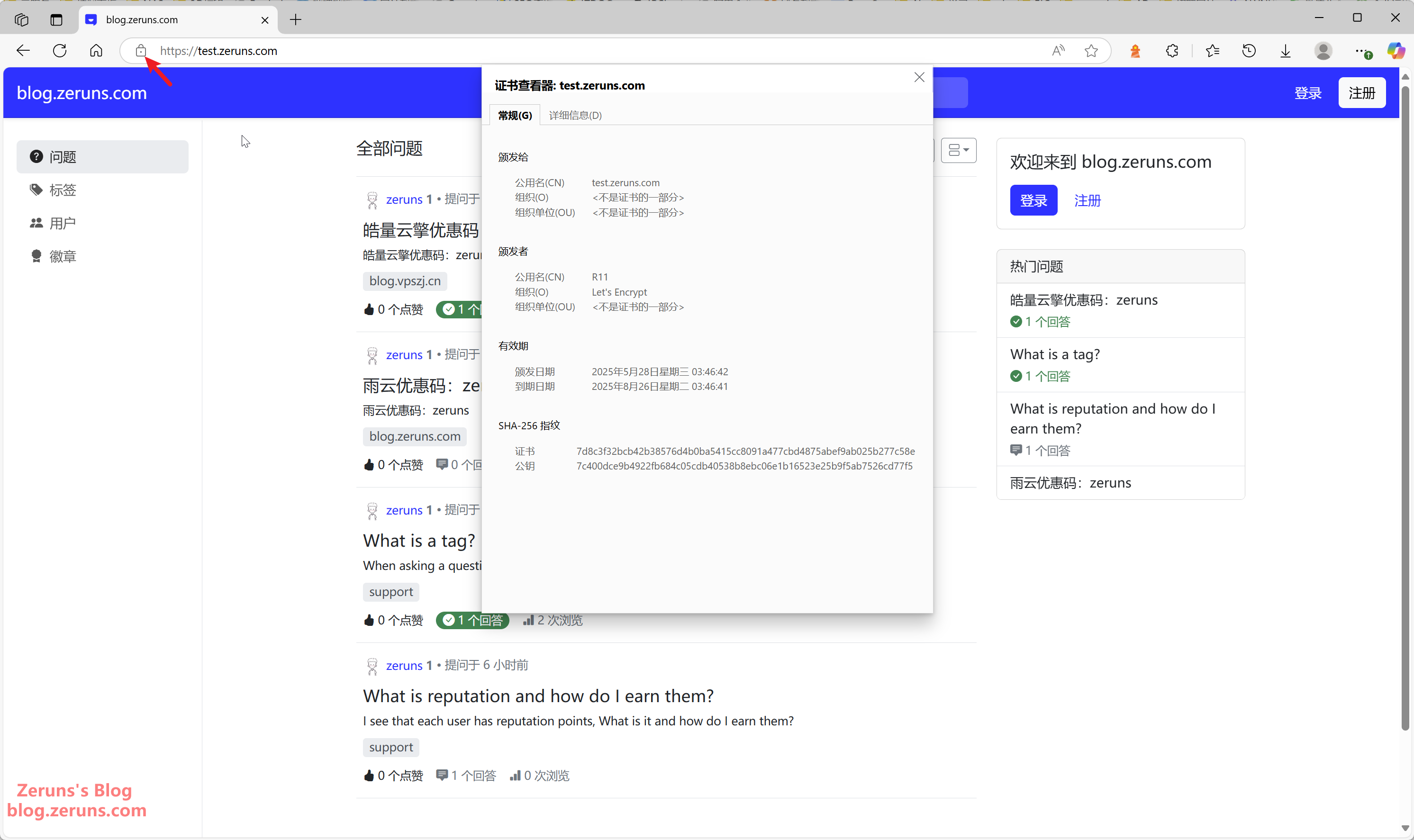Close the certificate viewer dialog
Image resolution: width=1414 pixels, height=840 pixels.
(919, 78)
